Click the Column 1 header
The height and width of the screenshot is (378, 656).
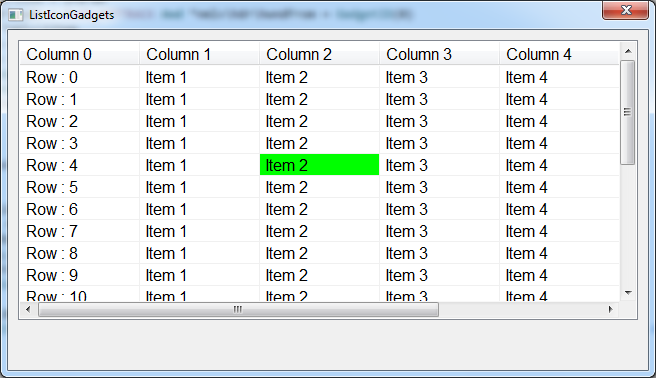[x=200, y=54]
